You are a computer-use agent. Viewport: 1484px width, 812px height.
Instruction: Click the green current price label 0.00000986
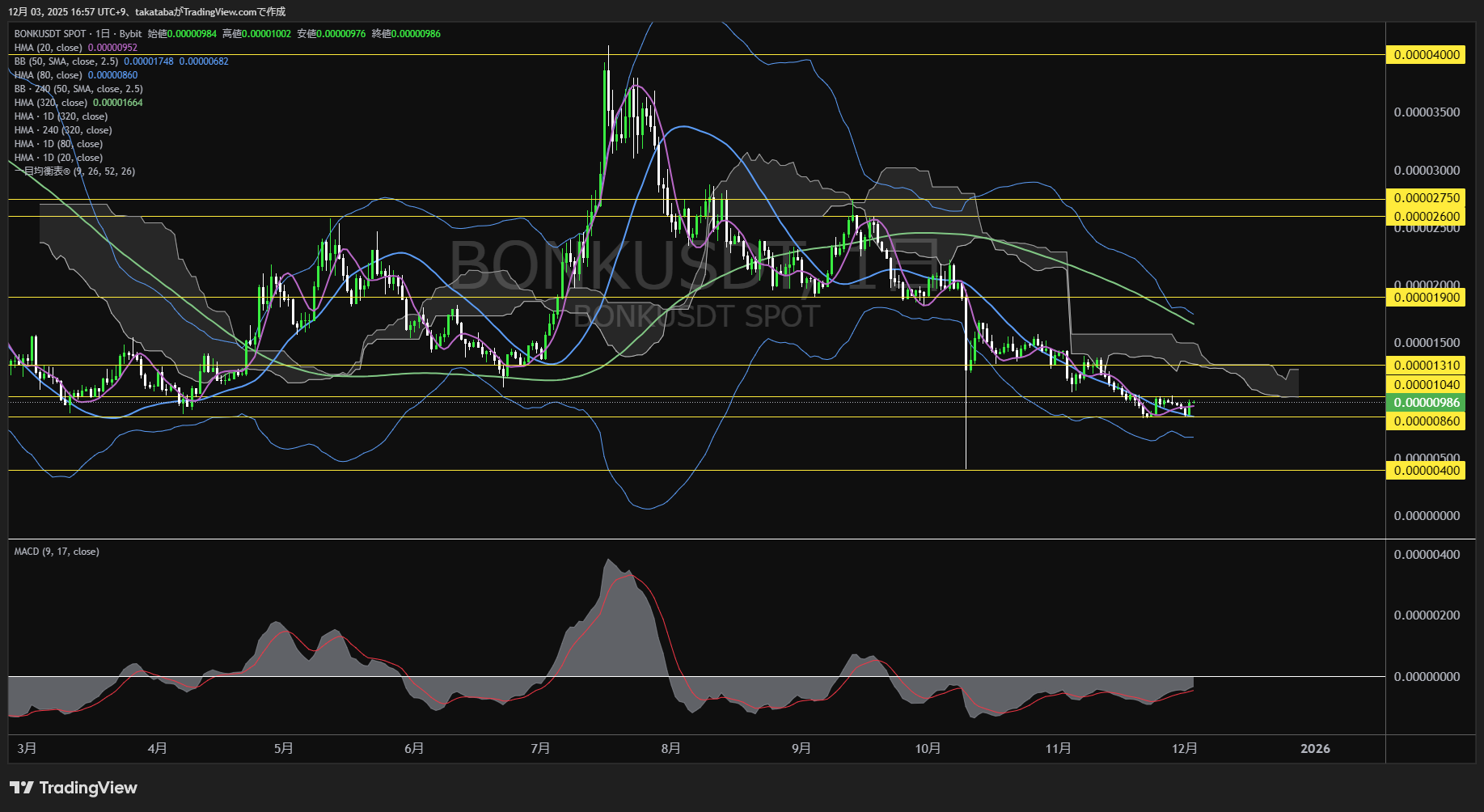(x=1426, y=403)
